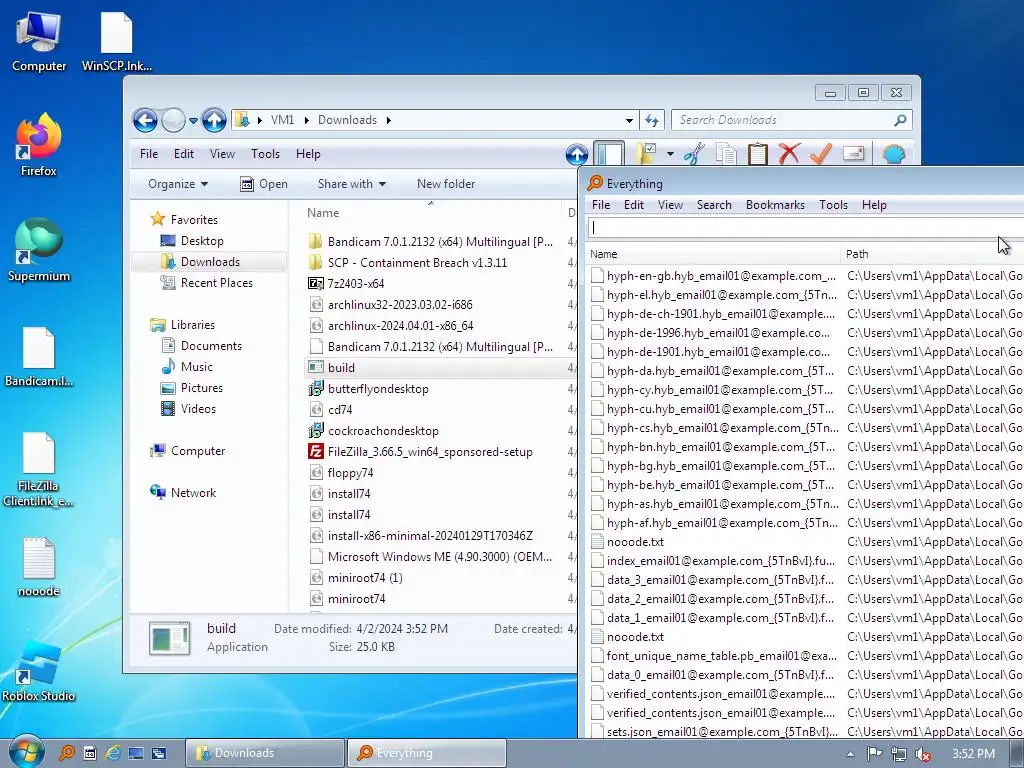Open the Explorer Tools menu
The height and width of the screenshot is (768, 1024).
point(265,154)
